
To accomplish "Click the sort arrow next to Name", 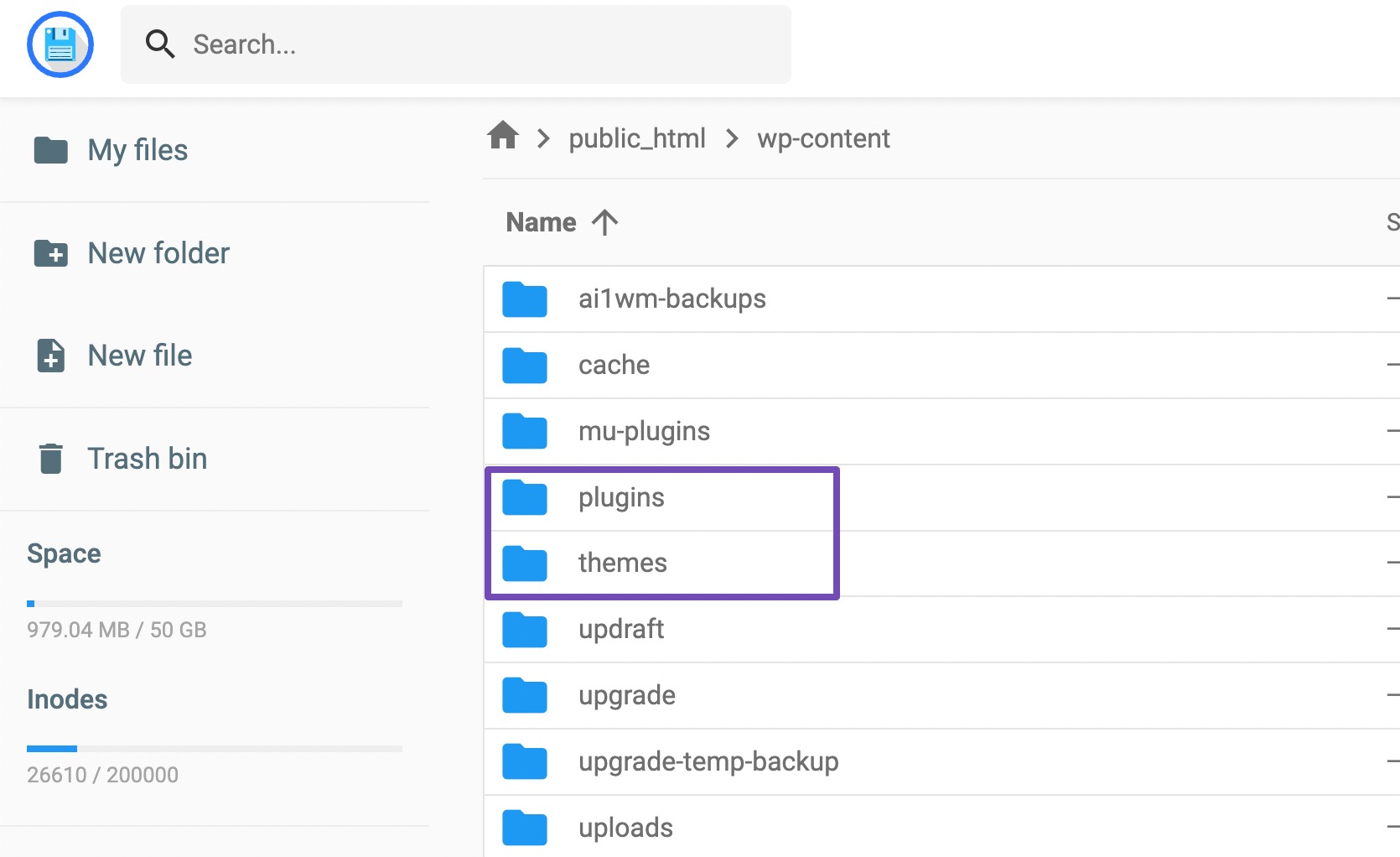I will (604, 221).
